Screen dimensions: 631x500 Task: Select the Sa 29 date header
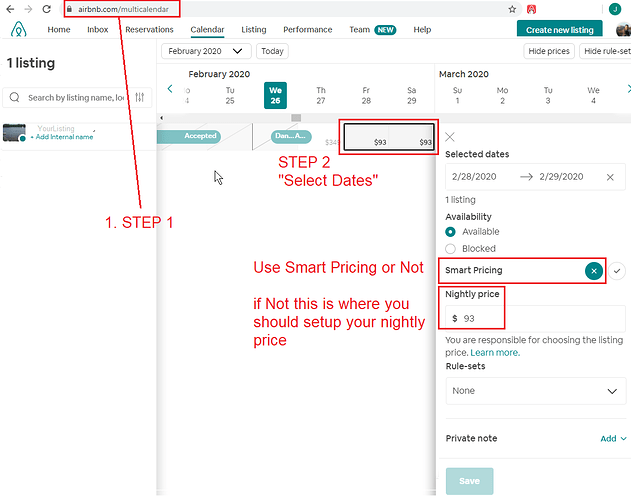(411, 95)
